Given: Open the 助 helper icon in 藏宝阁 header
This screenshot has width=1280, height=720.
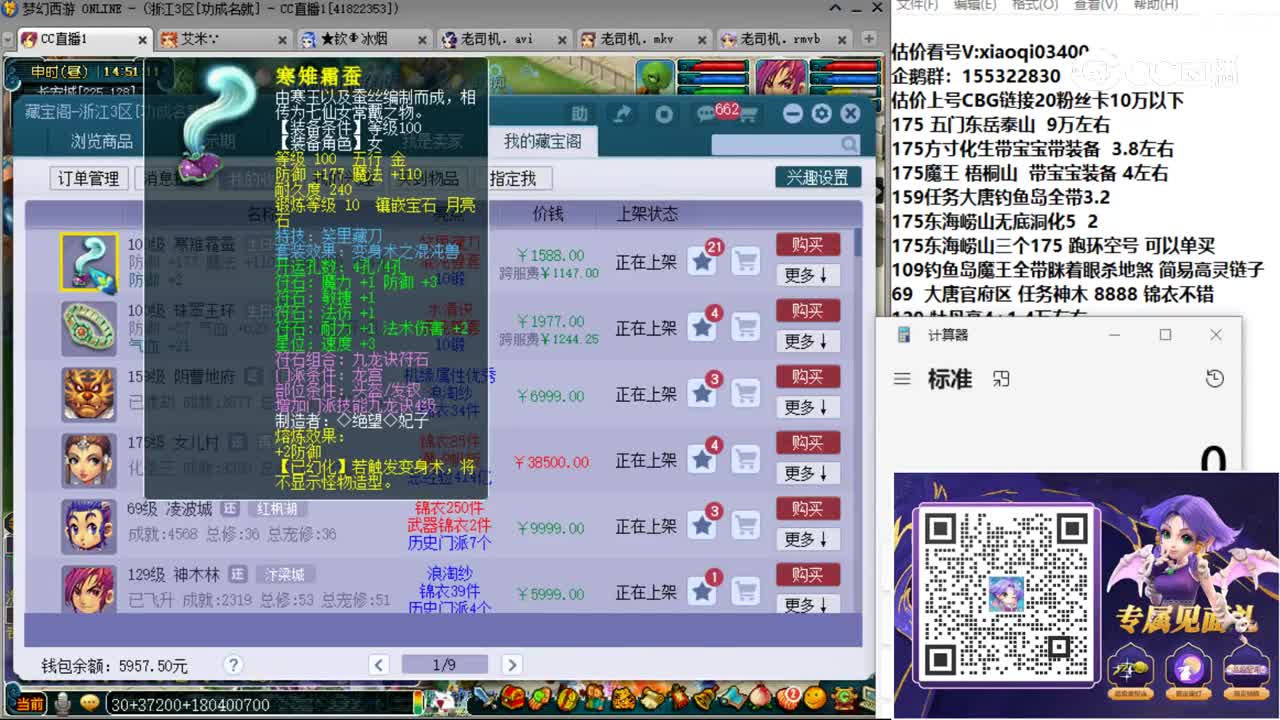Looking at the screenshot, I should coord(580,114).
